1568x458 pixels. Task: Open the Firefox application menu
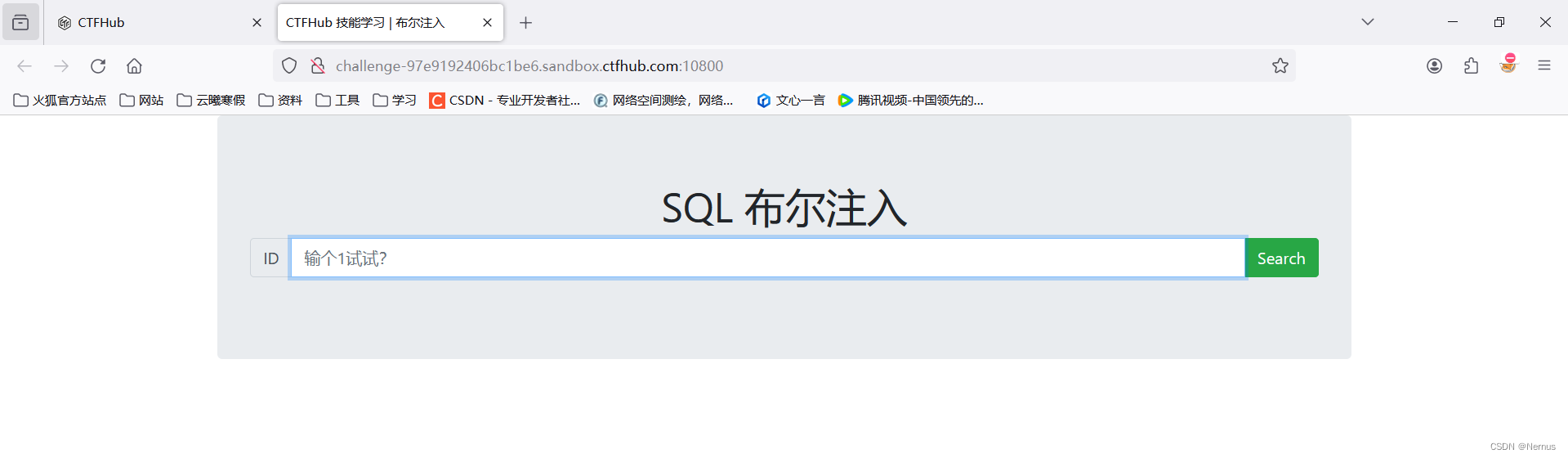click(x=1543, y=66)
